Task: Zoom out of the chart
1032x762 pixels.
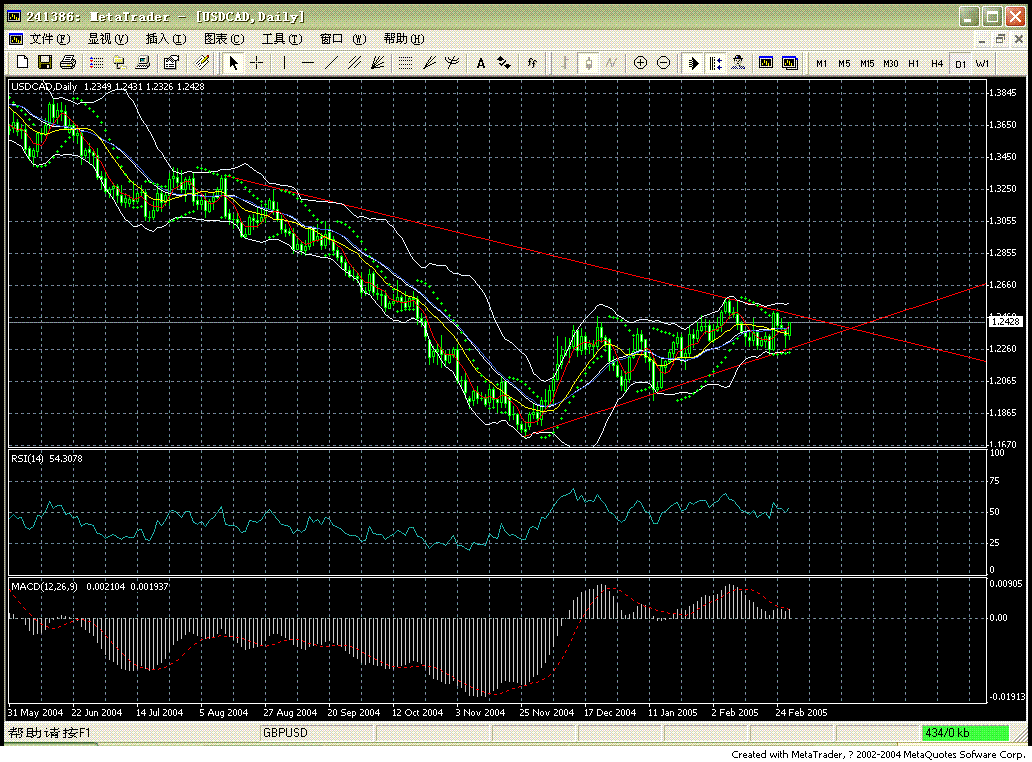Action: [x=662, y=62]
